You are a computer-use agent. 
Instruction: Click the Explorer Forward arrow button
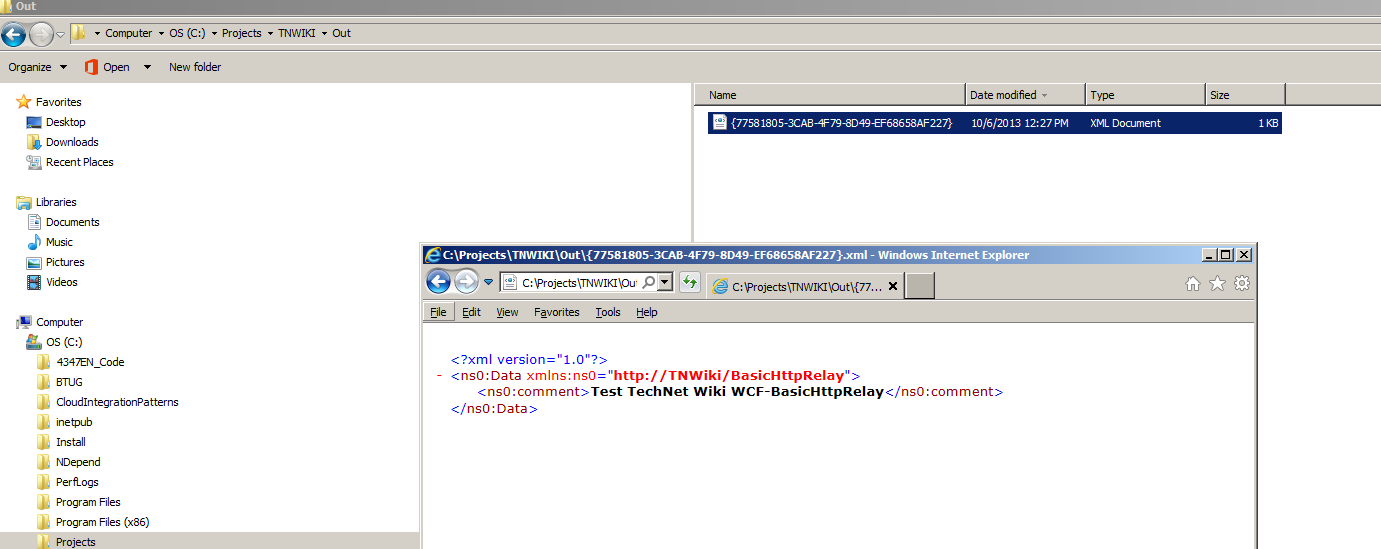tap(41, 34)
